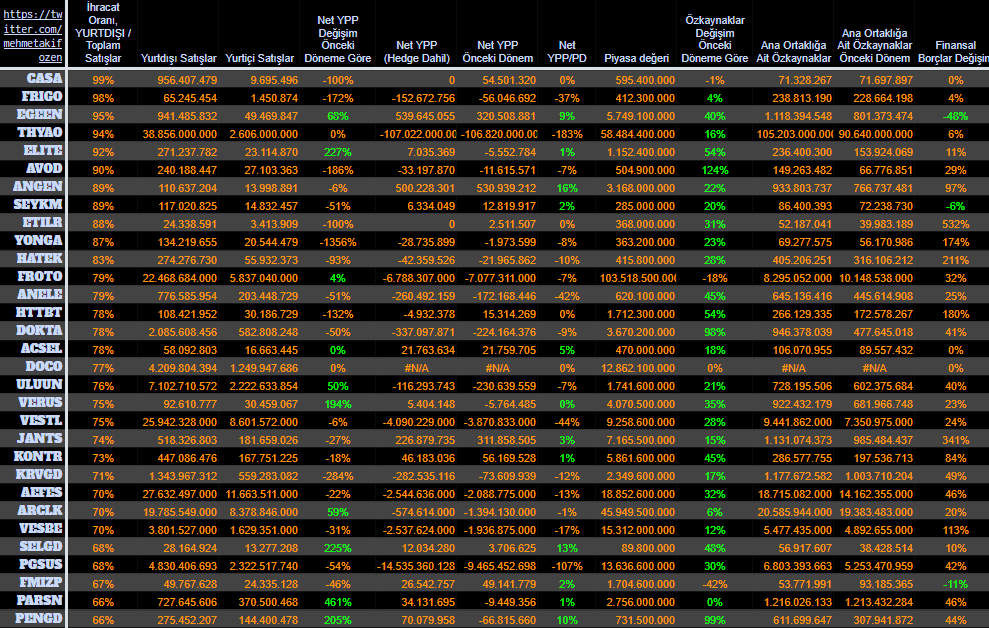Click the ARCLK ticker label
This screenshot has height=628, width=989.
(x=40, y=510)
